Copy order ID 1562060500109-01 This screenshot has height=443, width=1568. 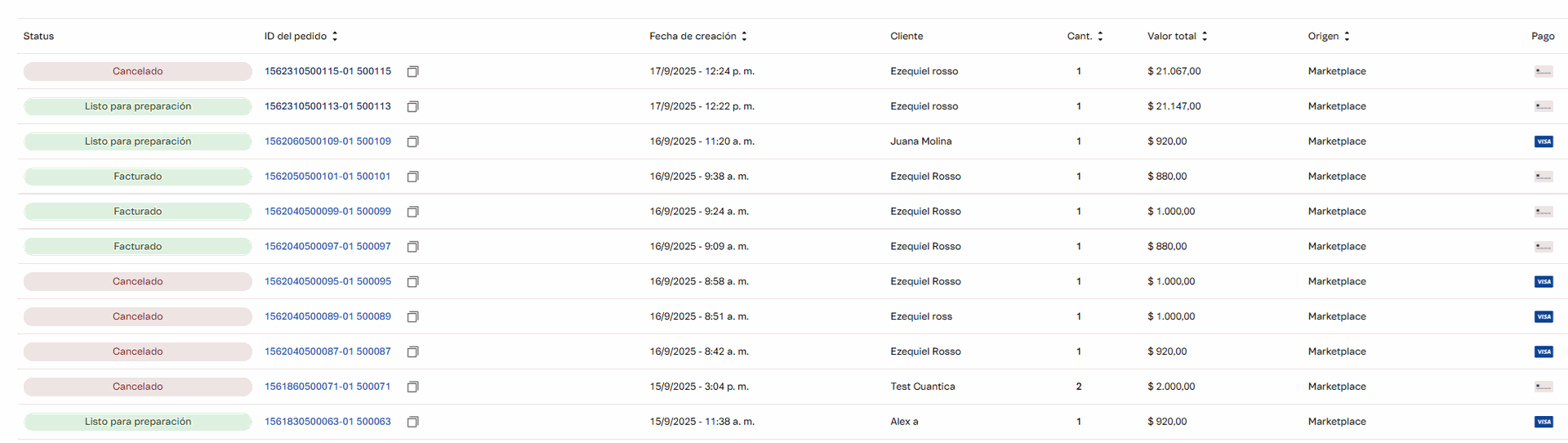point(412,142)
